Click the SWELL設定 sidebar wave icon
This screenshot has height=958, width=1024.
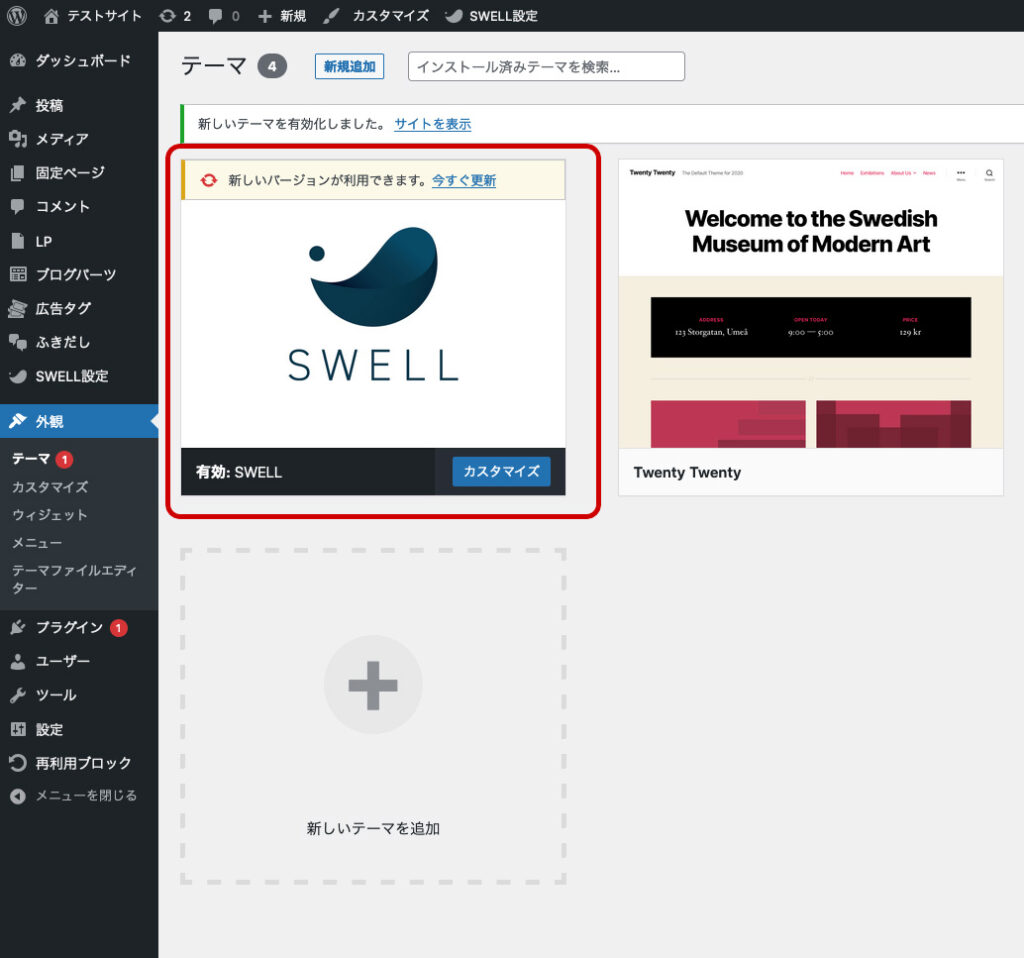[18, 376]
